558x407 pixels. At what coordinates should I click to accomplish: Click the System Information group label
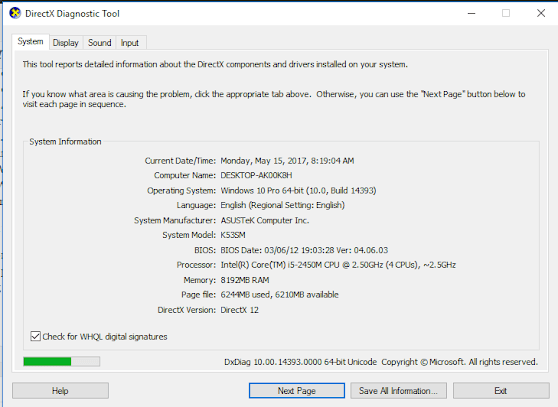[x=65, y=142]
